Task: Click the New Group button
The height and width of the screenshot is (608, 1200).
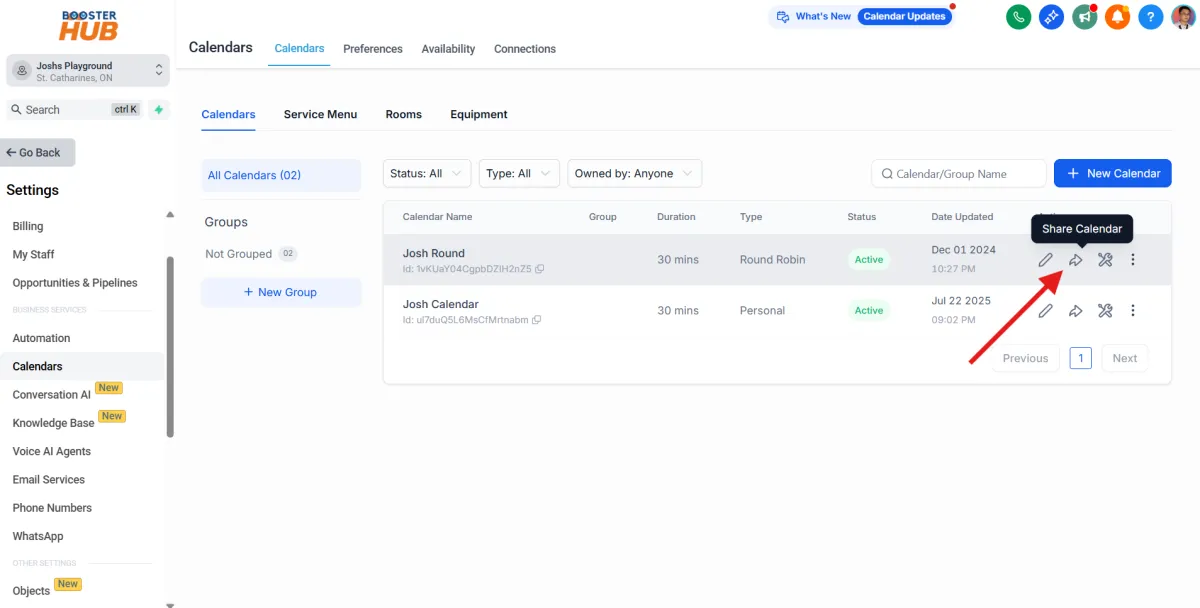Action: point(281,291)
